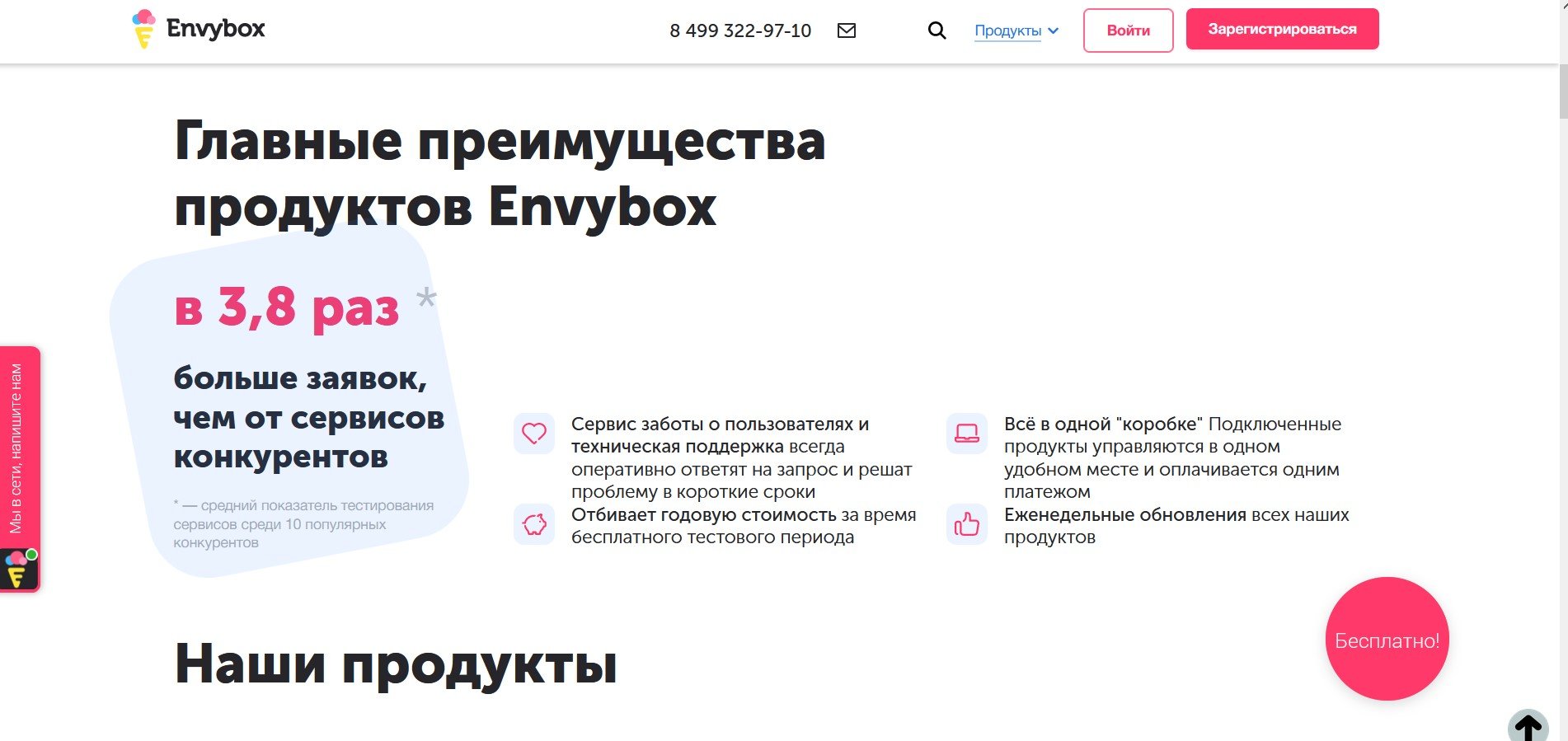The height and width of the screenshot is (741, 1568).
Task: Click the 'Наши продукты' heading
Action: click(x=396, y=664)
